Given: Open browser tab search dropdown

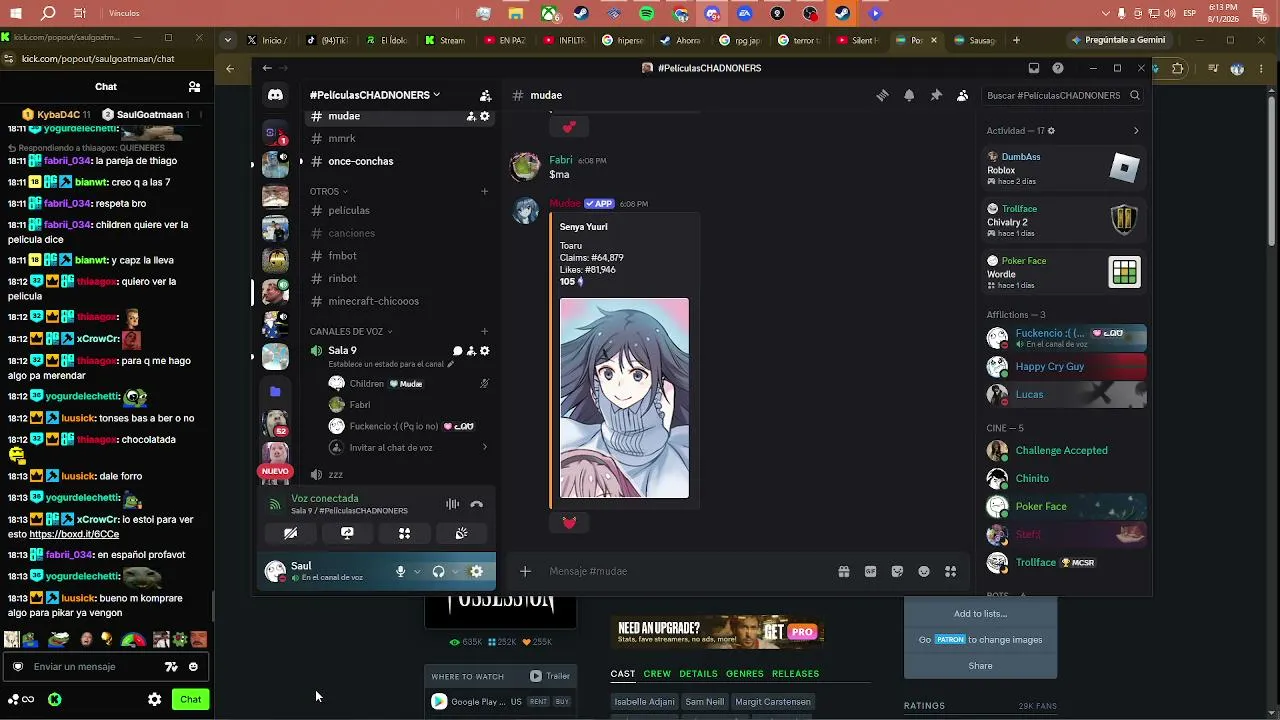Looking at the screenshot, I should coord(228,40).
